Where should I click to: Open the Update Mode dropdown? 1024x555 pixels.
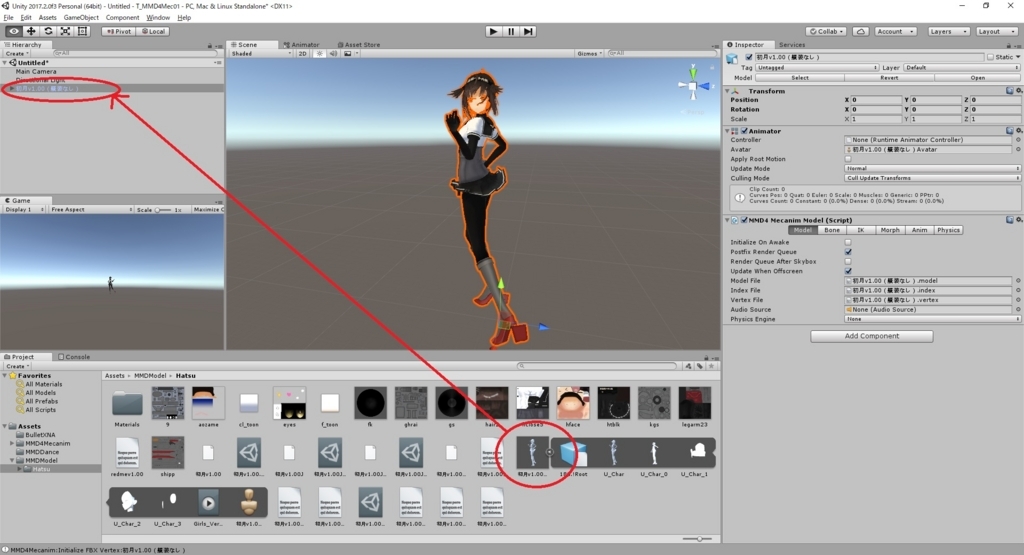pos(932,168)
